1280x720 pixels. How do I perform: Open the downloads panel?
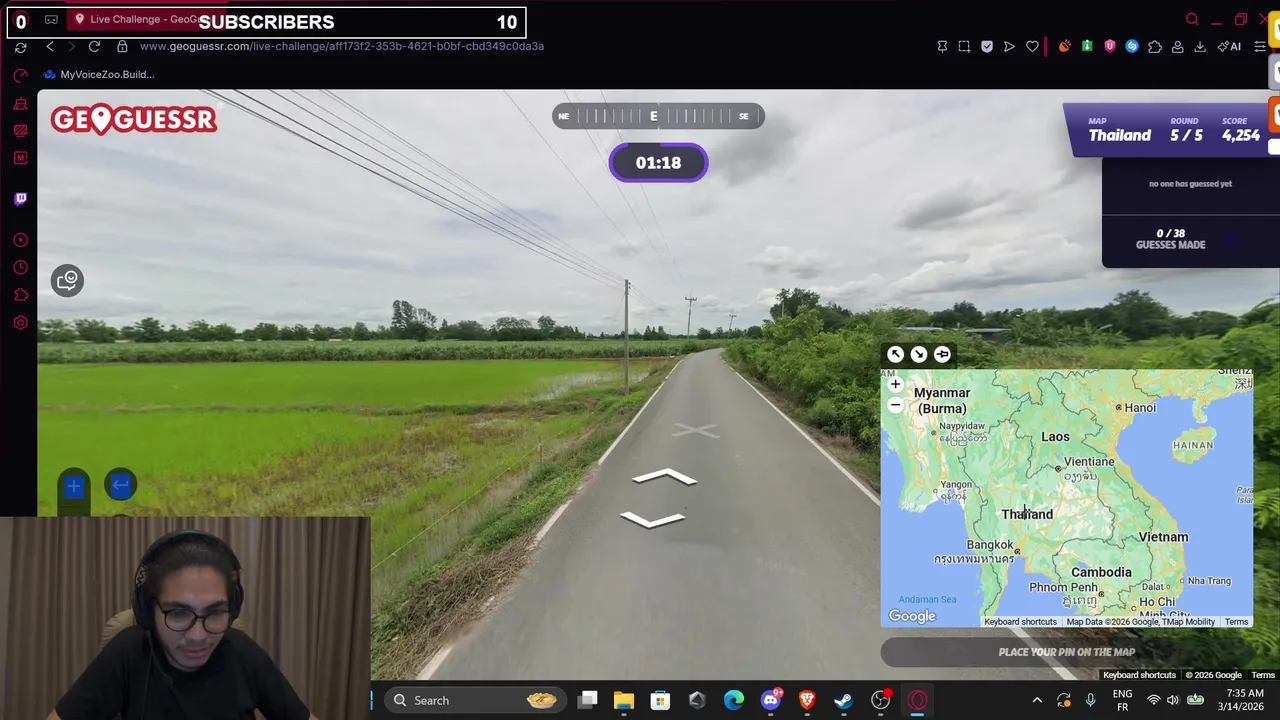(x=1200, y=46)
